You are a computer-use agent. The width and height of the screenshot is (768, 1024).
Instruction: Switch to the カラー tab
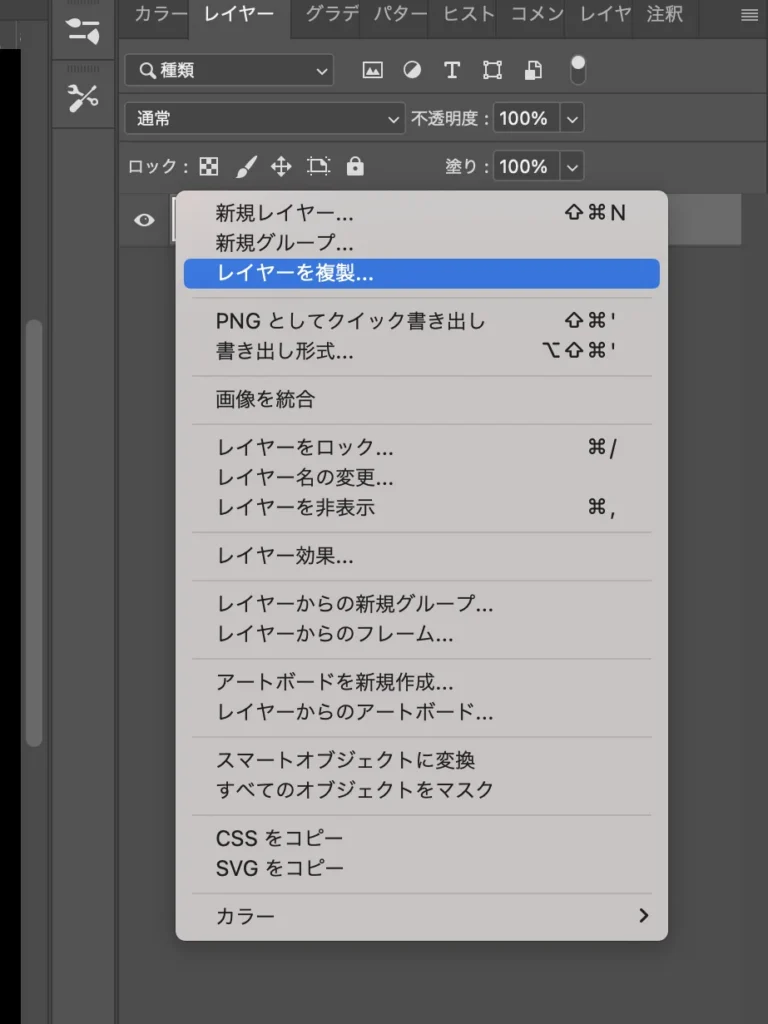[160, 15]
